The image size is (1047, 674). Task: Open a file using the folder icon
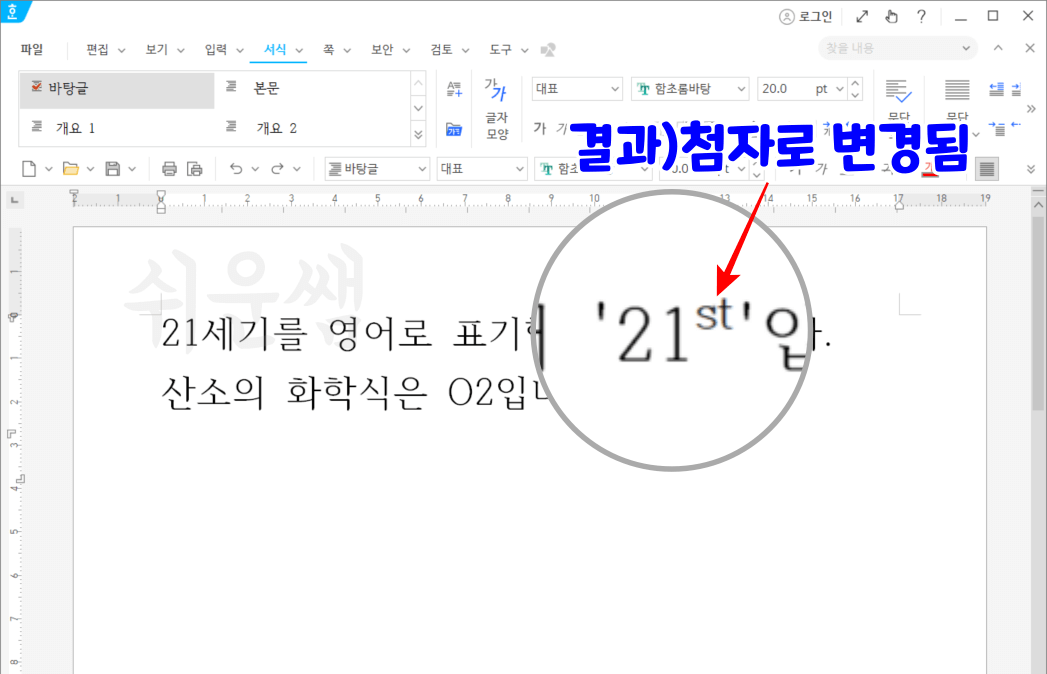click(70, 168)
